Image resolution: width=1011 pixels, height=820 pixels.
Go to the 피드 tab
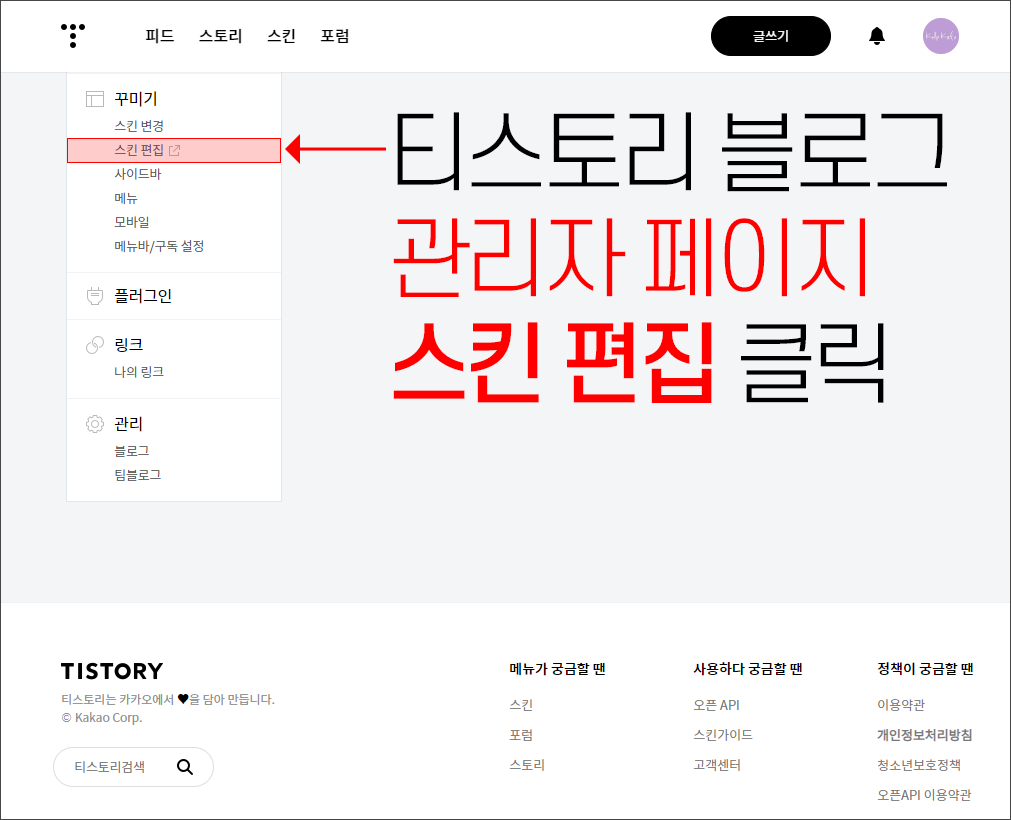(160, 36)
